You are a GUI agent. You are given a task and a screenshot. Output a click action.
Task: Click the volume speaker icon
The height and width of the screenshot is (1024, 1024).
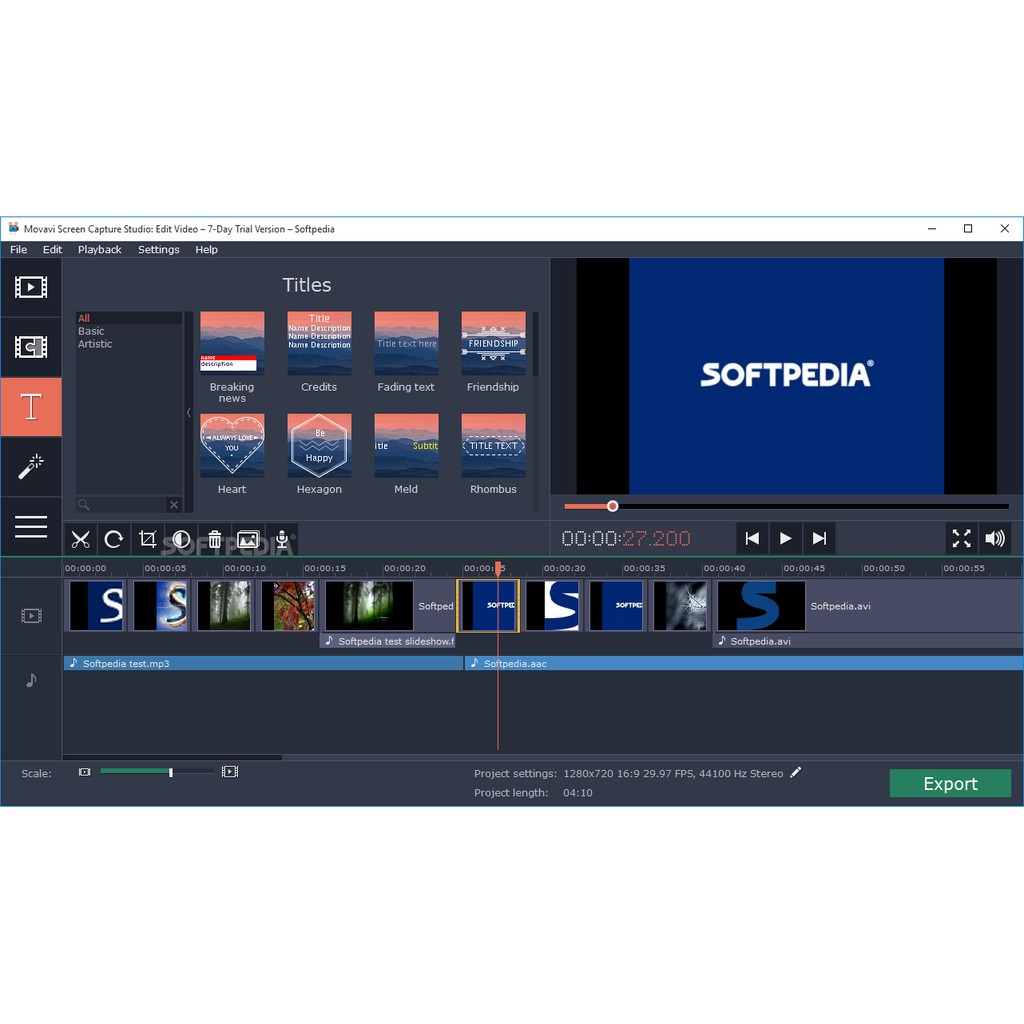pyautogui.click(x=995, y=539)
